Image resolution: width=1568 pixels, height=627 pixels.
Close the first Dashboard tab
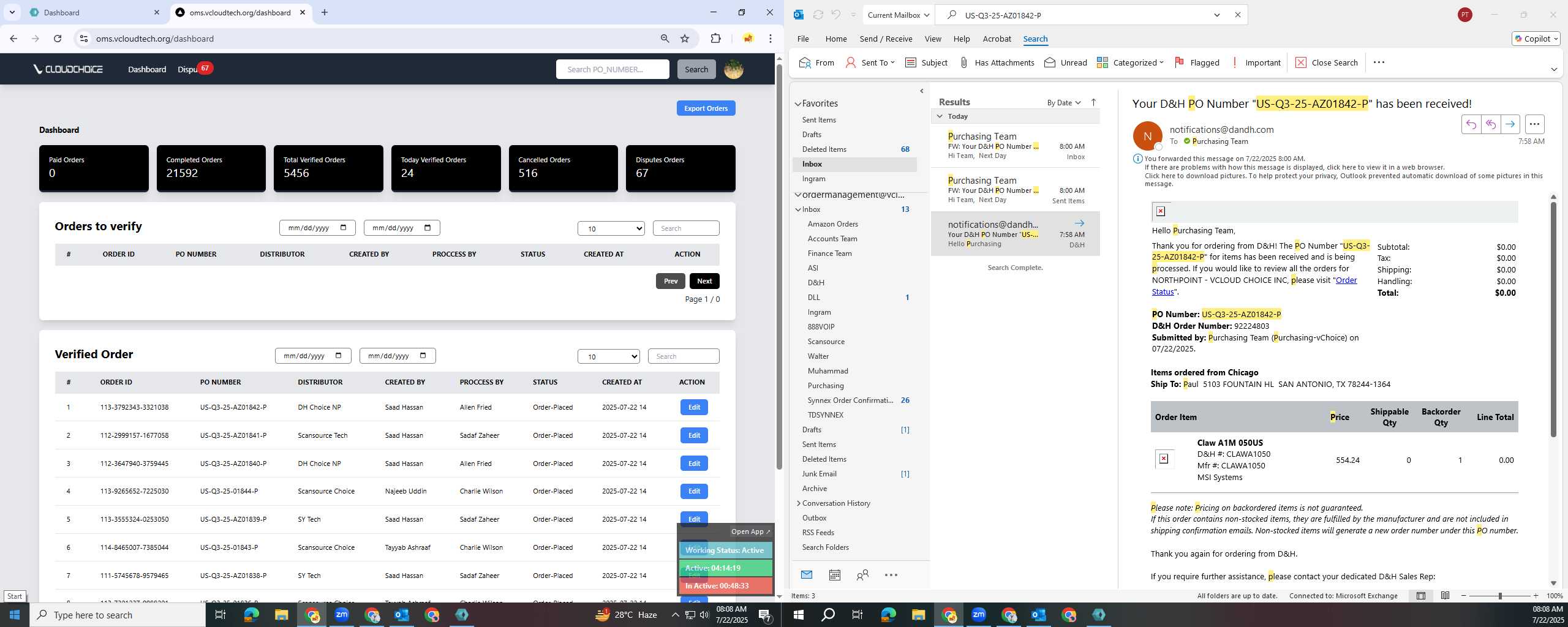tap(157, 12)
